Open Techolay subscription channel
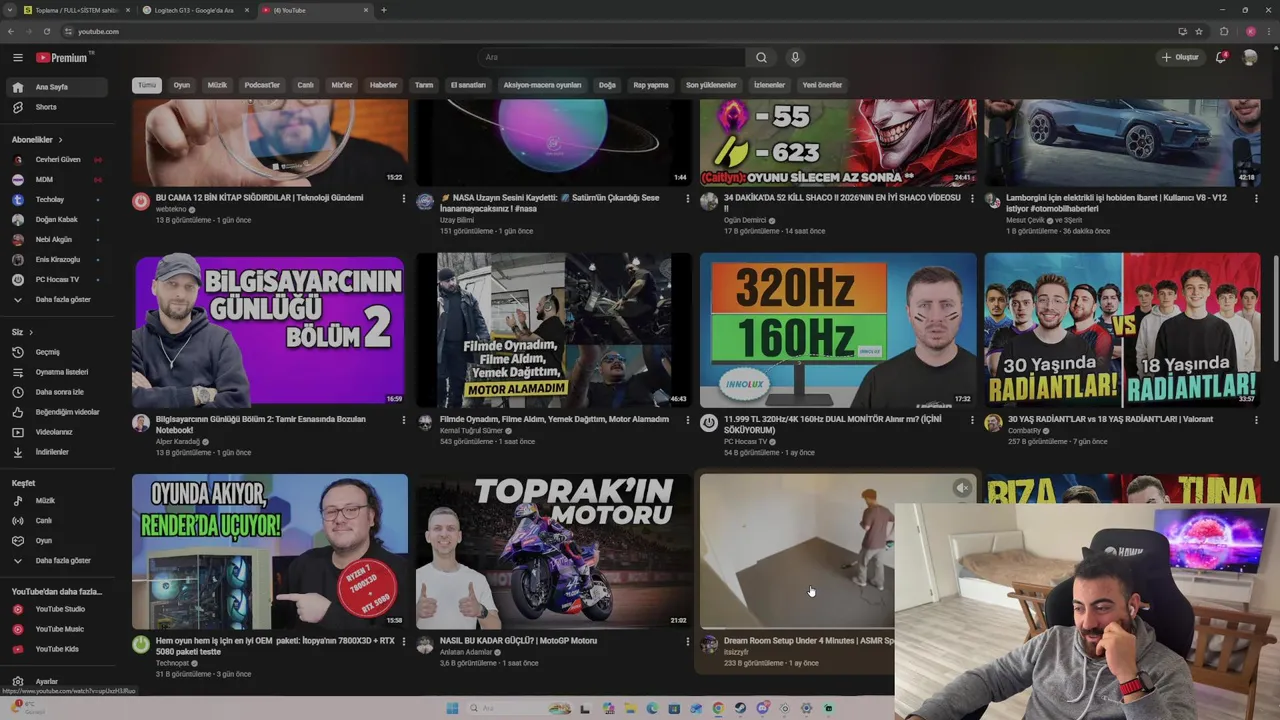The height and width of the screenshot is (720, 1280). [x=58, y=199]
